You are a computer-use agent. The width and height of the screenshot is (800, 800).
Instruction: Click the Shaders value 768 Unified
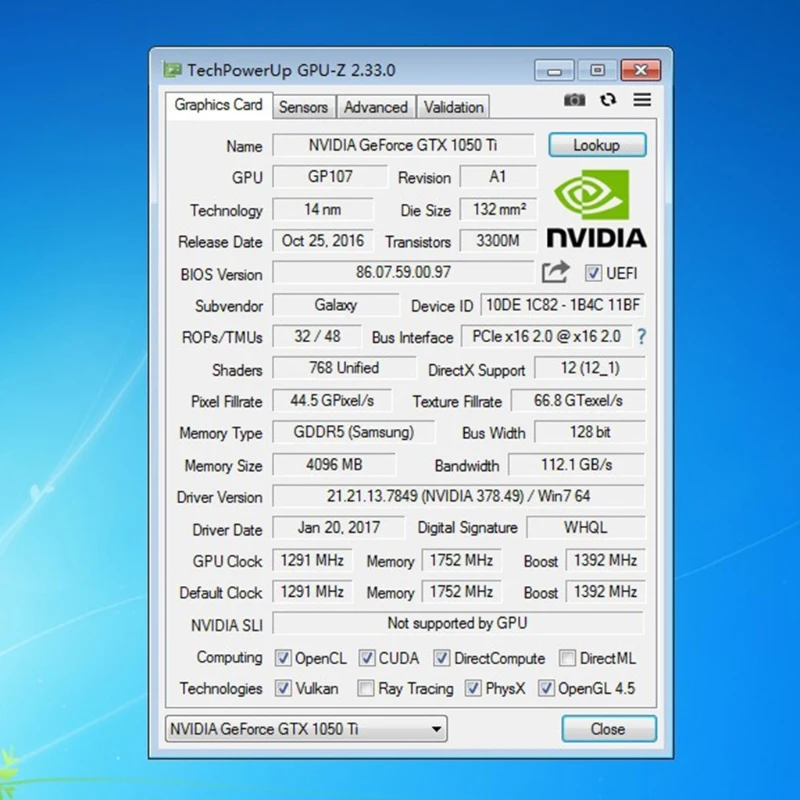344,368
